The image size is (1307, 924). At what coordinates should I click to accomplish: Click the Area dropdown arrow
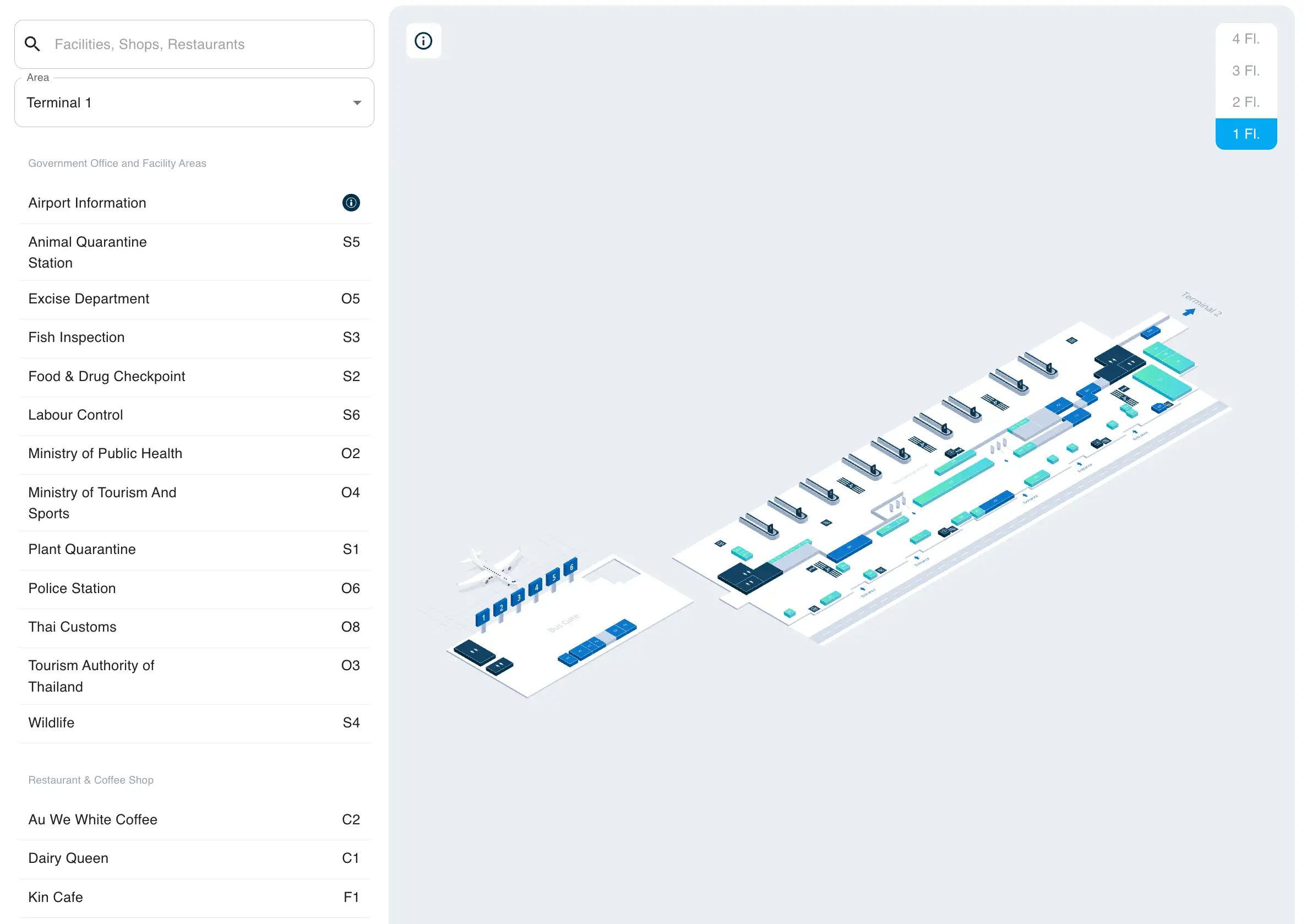(357, 103)
